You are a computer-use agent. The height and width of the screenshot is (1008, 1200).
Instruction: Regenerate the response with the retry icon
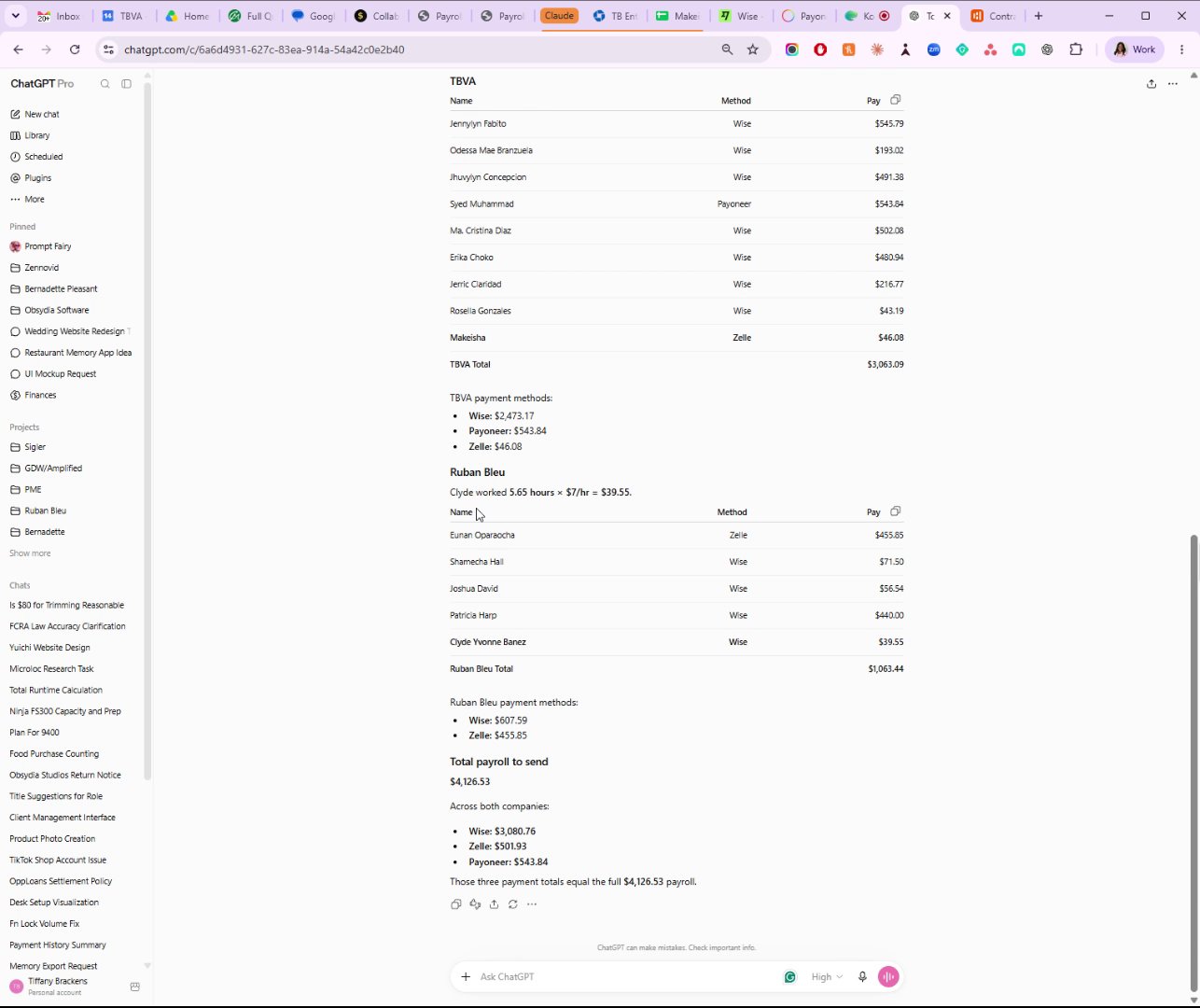click(x=513, y=904)
